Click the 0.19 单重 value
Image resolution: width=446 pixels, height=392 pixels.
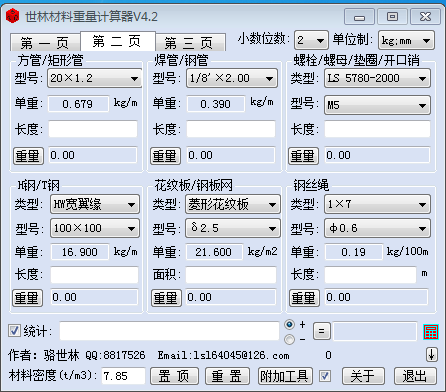click(354, 252)
